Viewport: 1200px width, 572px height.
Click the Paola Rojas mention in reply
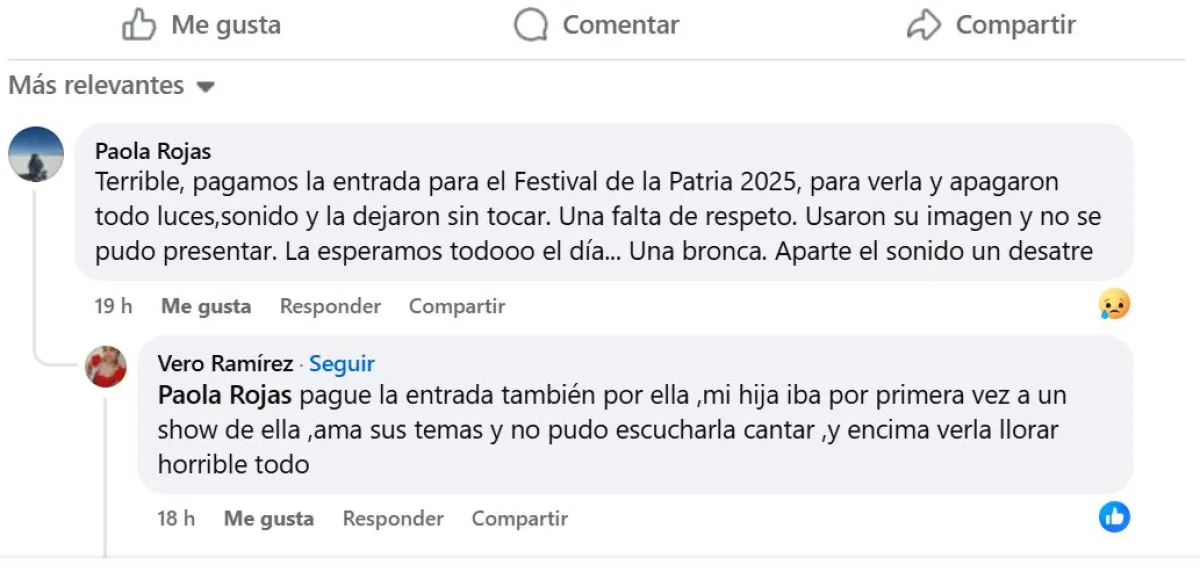pos(225,395)
